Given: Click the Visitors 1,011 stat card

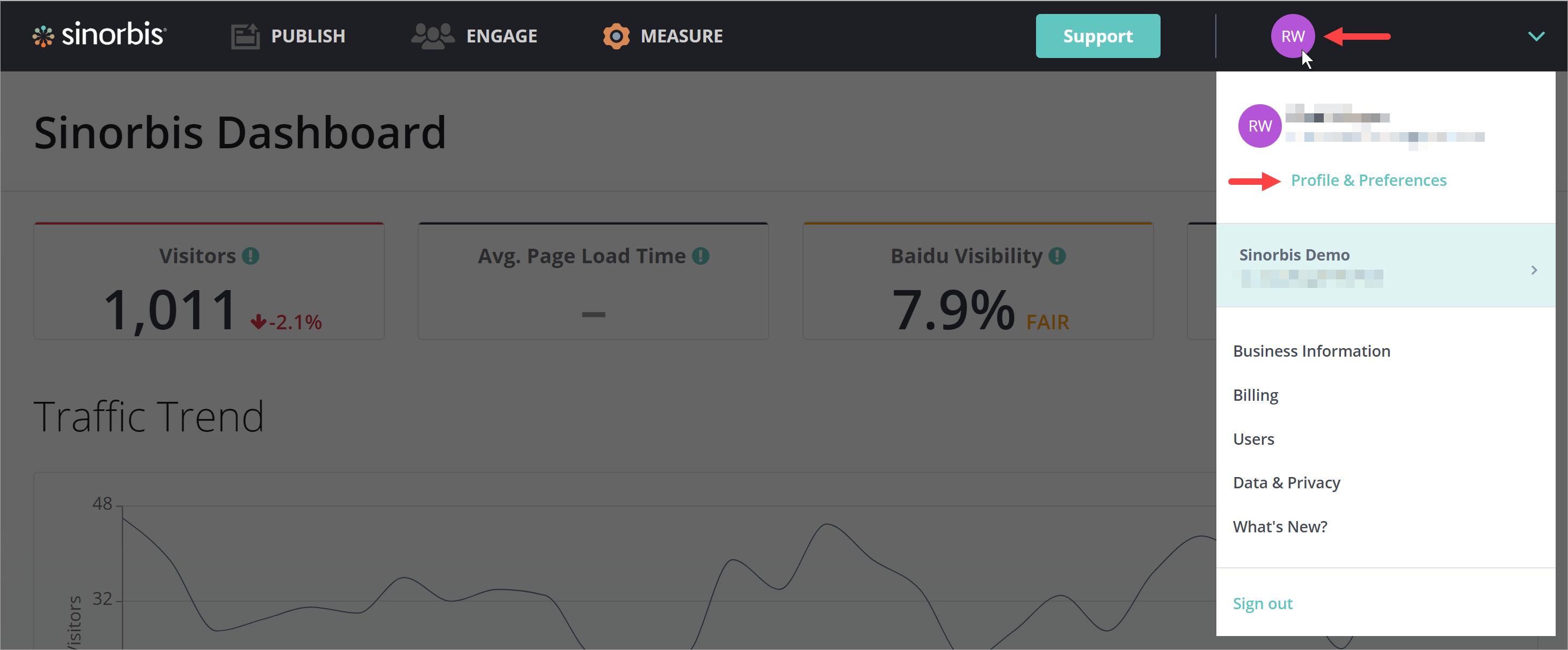Looking at the screenshot, I should [x=209, y=281].
